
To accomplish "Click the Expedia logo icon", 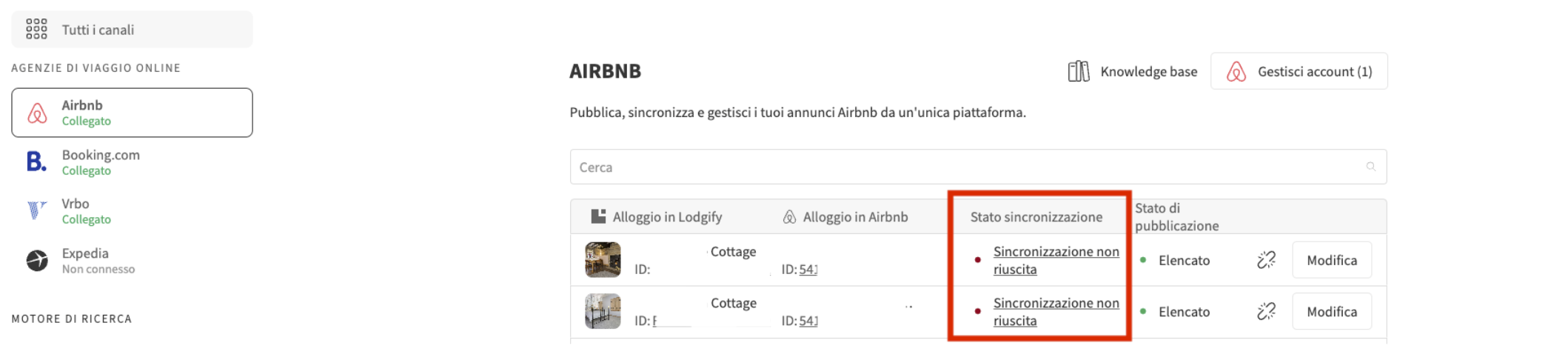I will (37, 261).
